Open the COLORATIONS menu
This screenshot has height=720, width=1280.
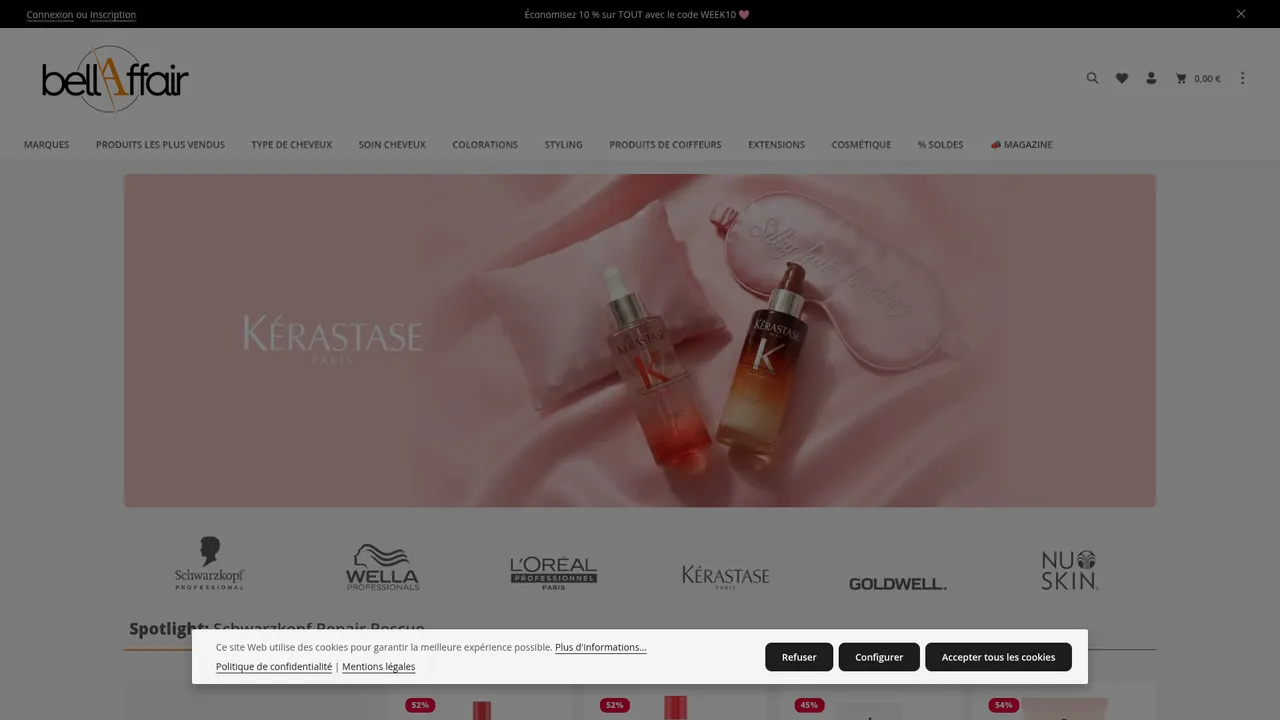[485, 145]
